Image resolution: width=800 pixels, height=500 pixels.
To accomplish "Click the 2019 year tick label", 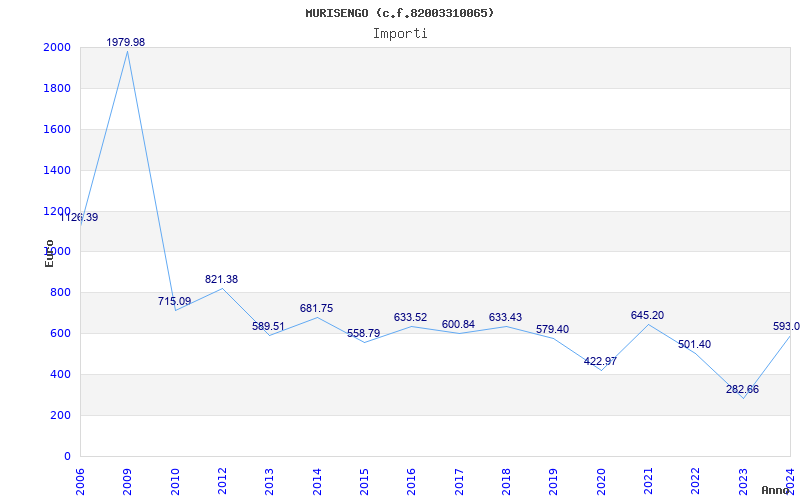I will click(x=554, y=481).
